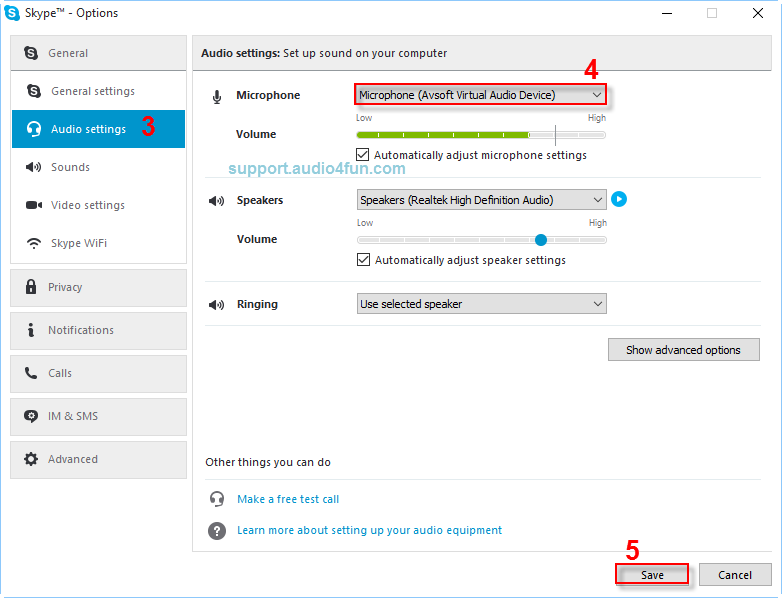Select General settings in sidebar
The width and height of the screenshot is (782, 598).
[98, 91]
